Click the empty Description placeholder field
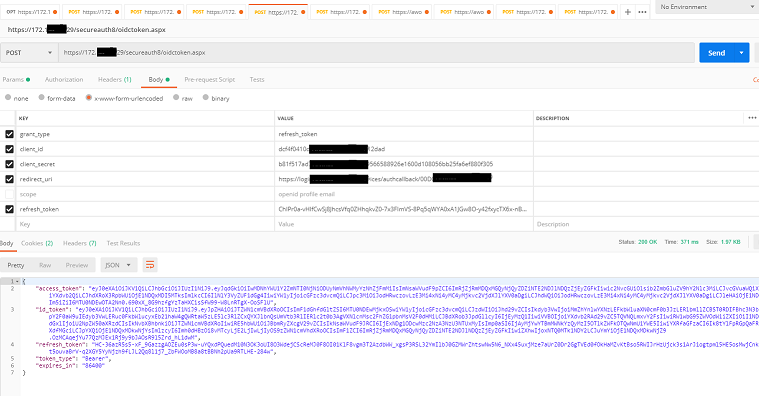The width and height of the screenshot is (759, 396). coord(646,224)
